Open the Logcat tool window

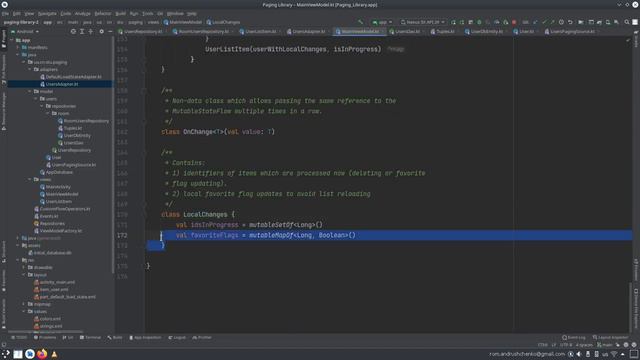click(x=177, y=338)
